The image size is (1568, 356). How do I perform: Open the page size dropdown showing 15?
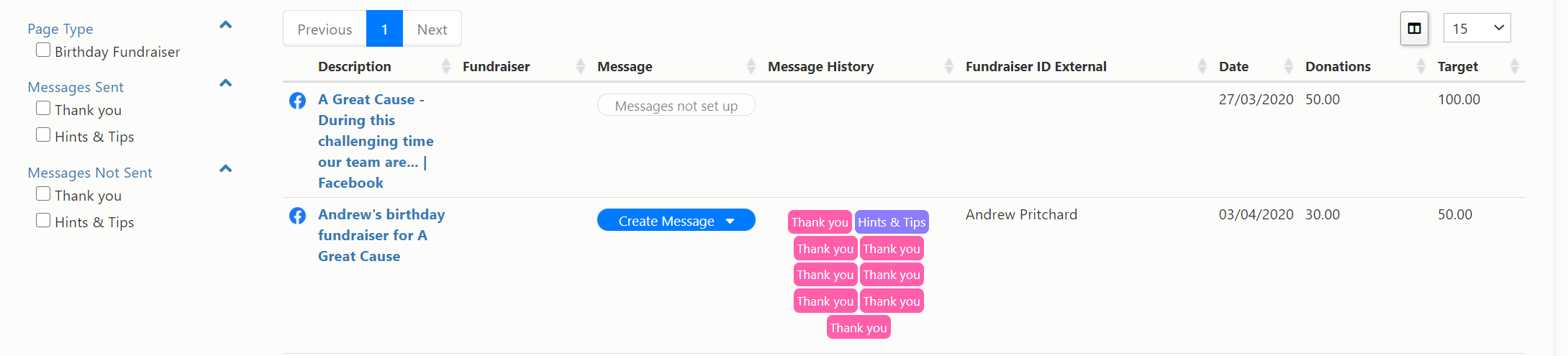(x=1477, y=29)
